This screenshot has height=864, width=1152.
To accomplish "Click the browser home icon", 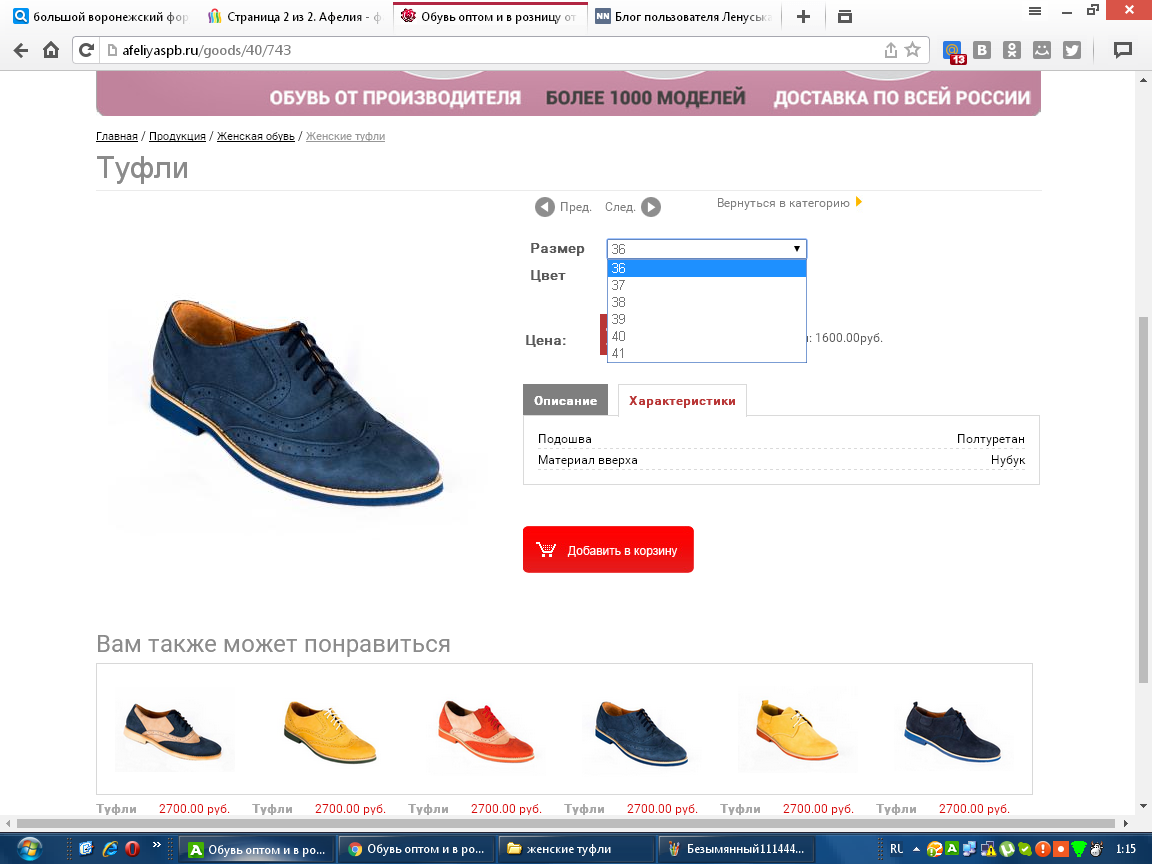I will click(51, 50).
